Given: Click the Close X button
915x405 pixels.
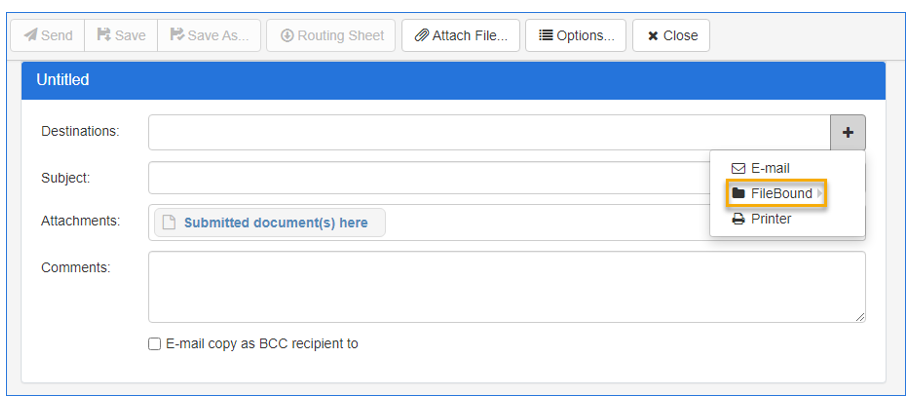Looking at the screenshot, I should coord(672,35).
